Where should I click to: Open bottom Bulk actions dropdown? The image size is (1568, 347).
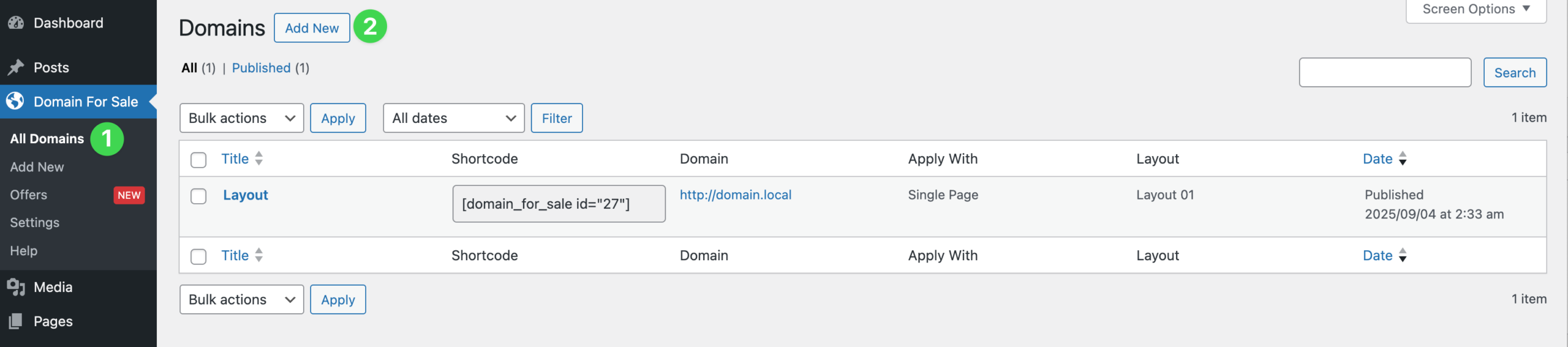[x=242, y=299]
